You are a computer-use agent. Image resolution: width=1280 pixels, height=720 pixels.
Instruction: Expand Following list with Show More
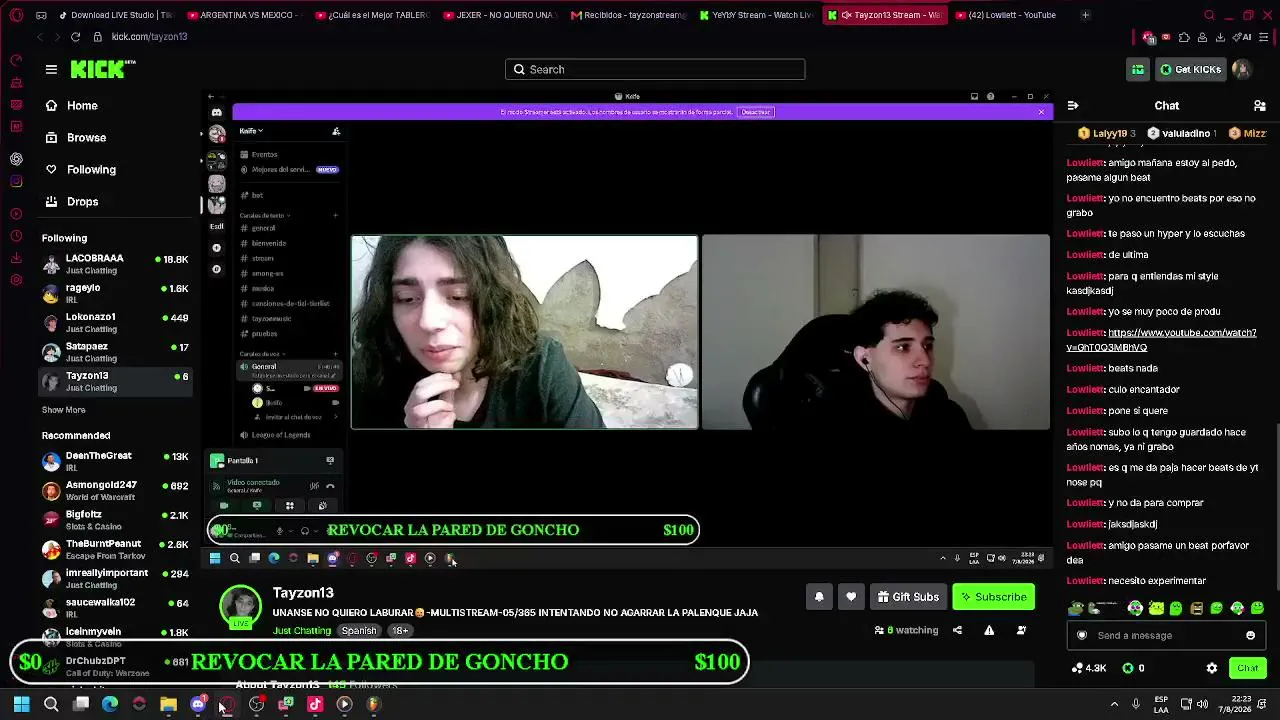(63, 410)
